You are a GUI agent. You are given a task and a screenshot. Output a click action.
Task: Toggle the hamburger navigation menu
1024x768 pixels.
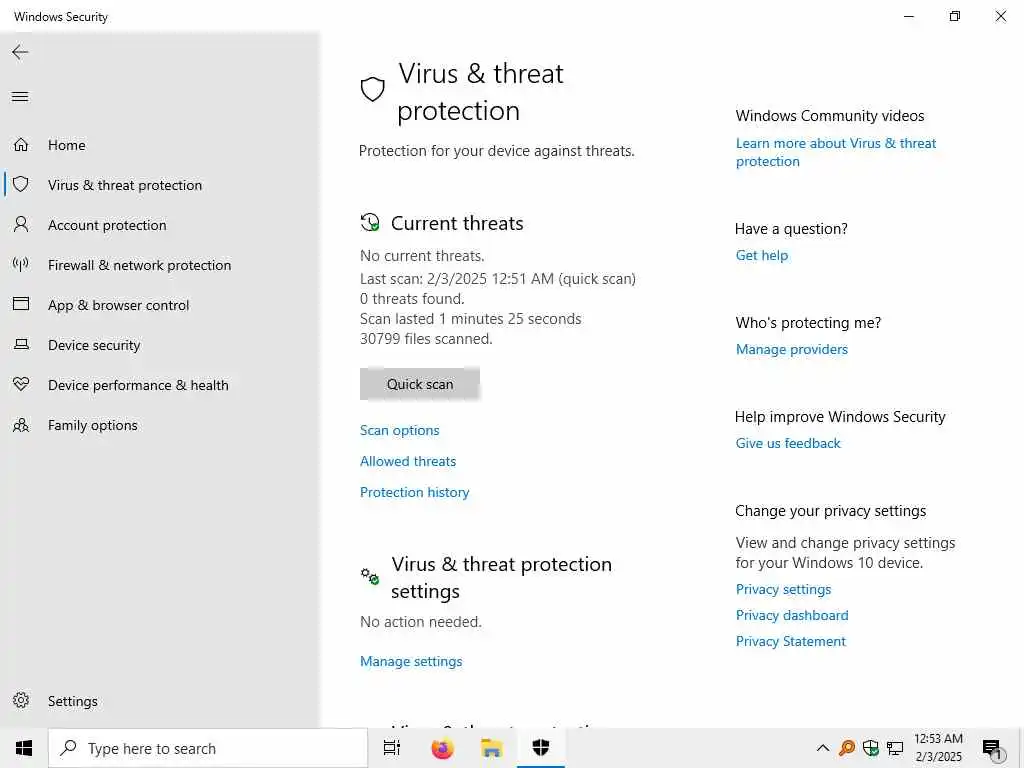coord(20,97)
